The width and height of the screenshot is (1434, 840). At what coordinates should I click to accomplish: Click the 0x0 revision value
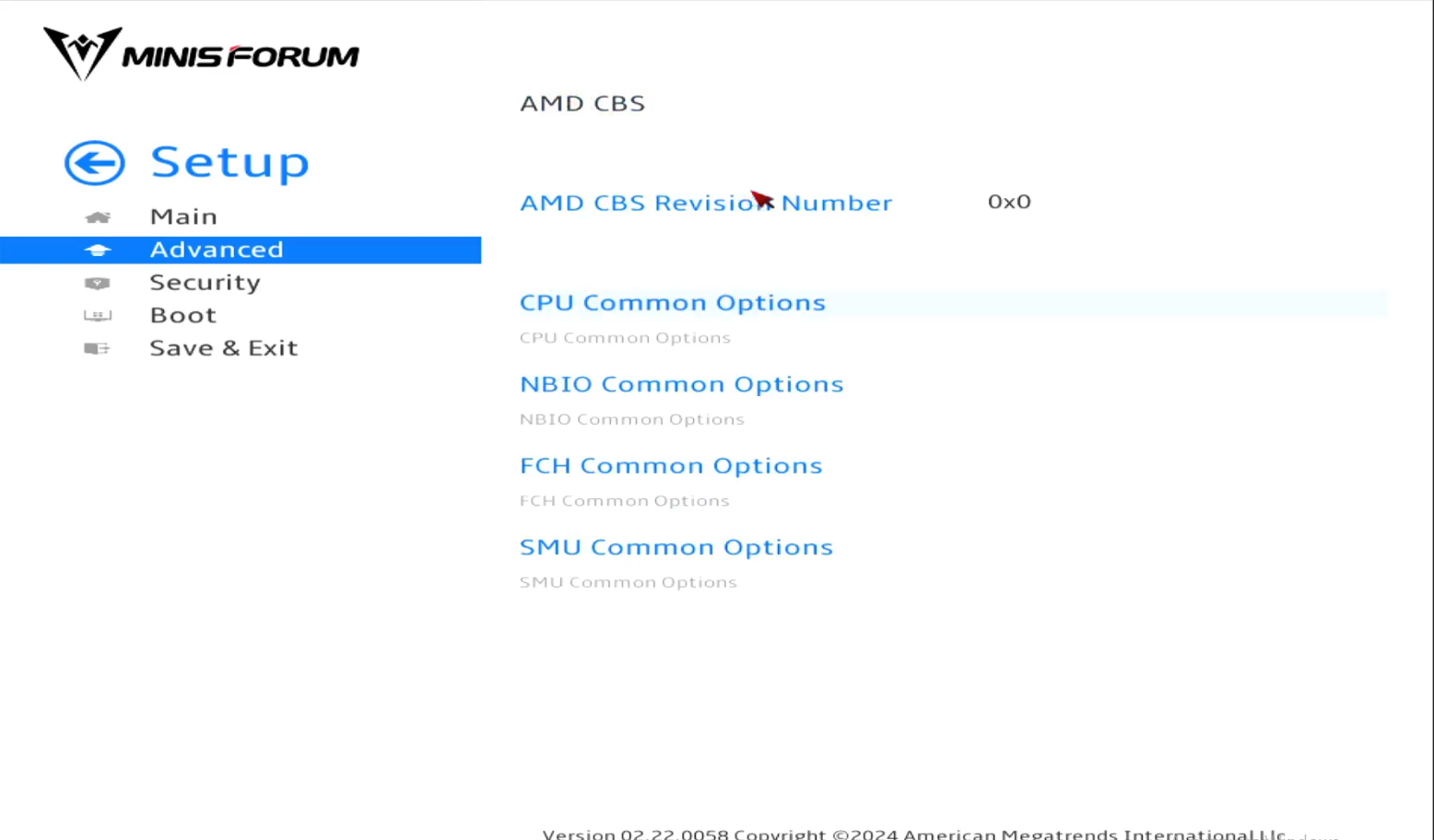(1008, 202)
